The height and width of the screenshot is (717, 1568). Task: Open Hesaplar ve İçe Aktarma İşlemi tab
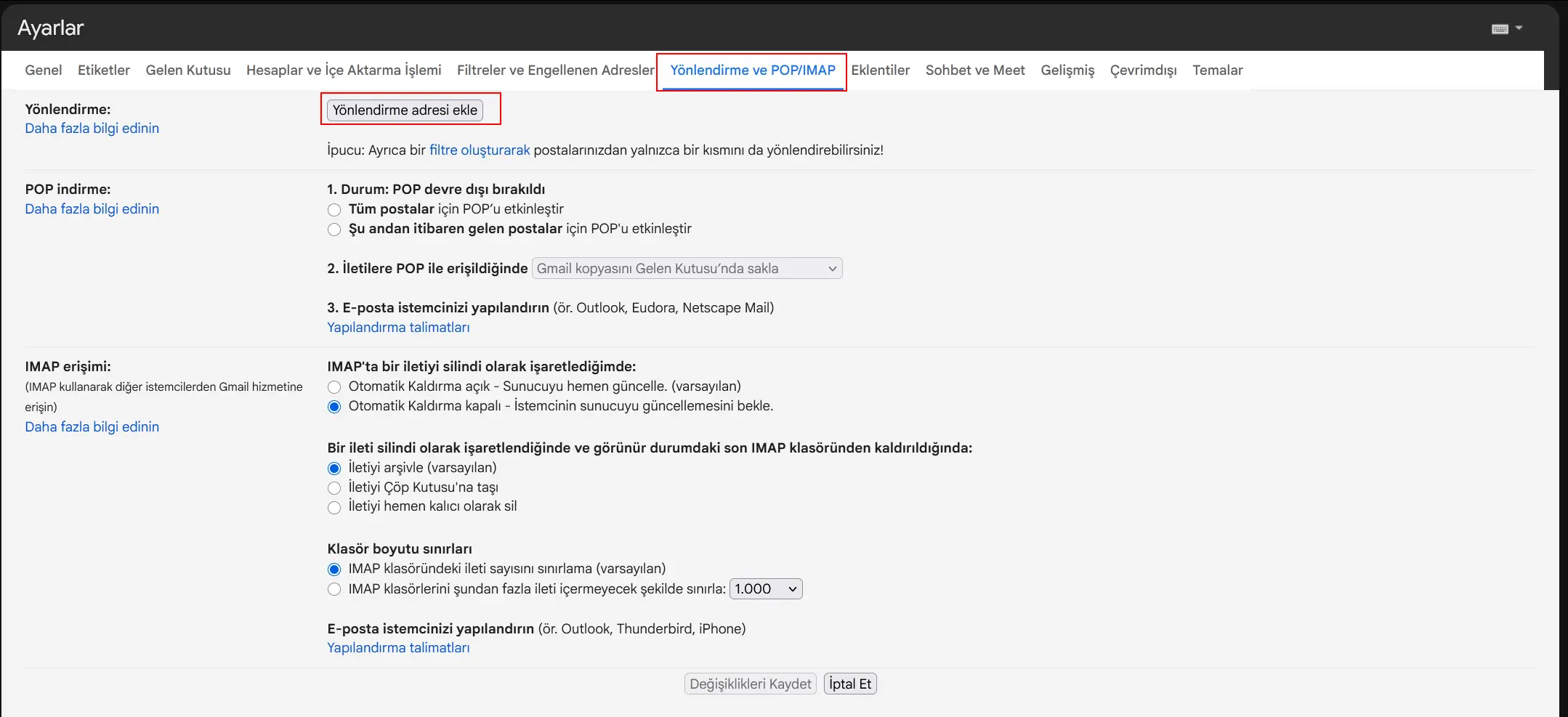click(x=344, y=70)
